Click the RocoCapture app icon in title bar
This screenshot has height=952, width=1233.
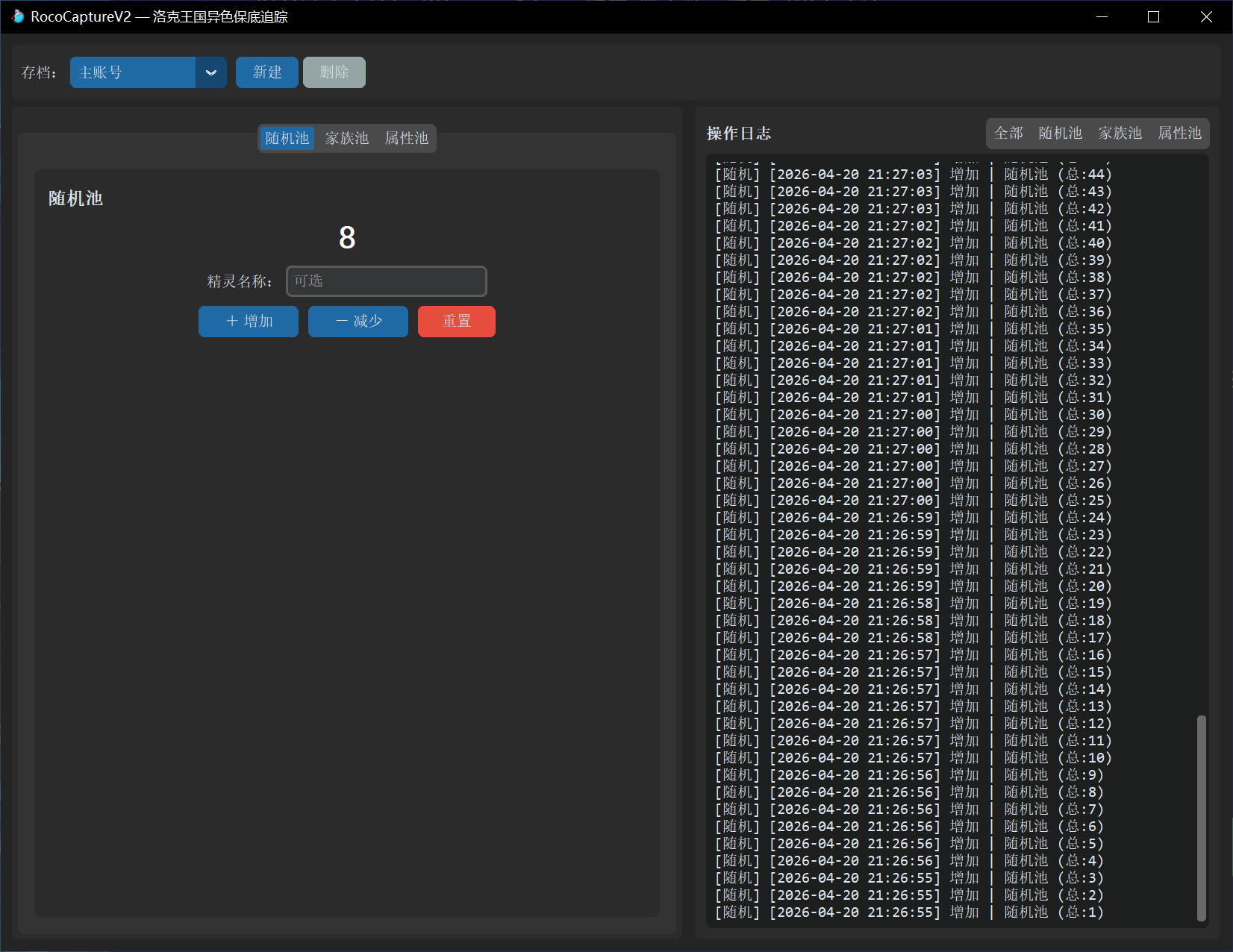(18, 16)
